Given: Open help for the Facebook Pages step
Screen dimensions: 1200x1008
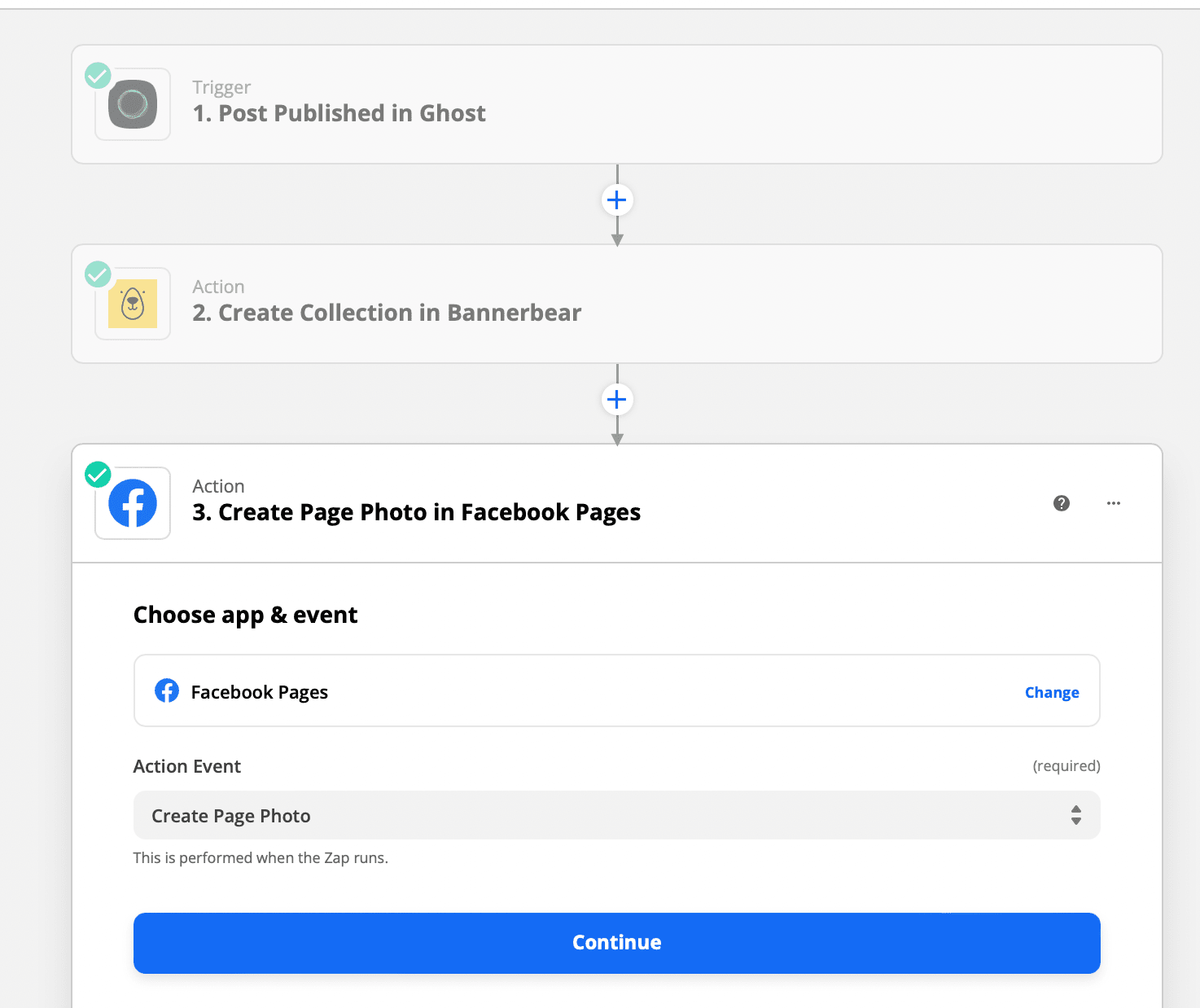Looking at the screenshot, I should tap(1062, 503).
